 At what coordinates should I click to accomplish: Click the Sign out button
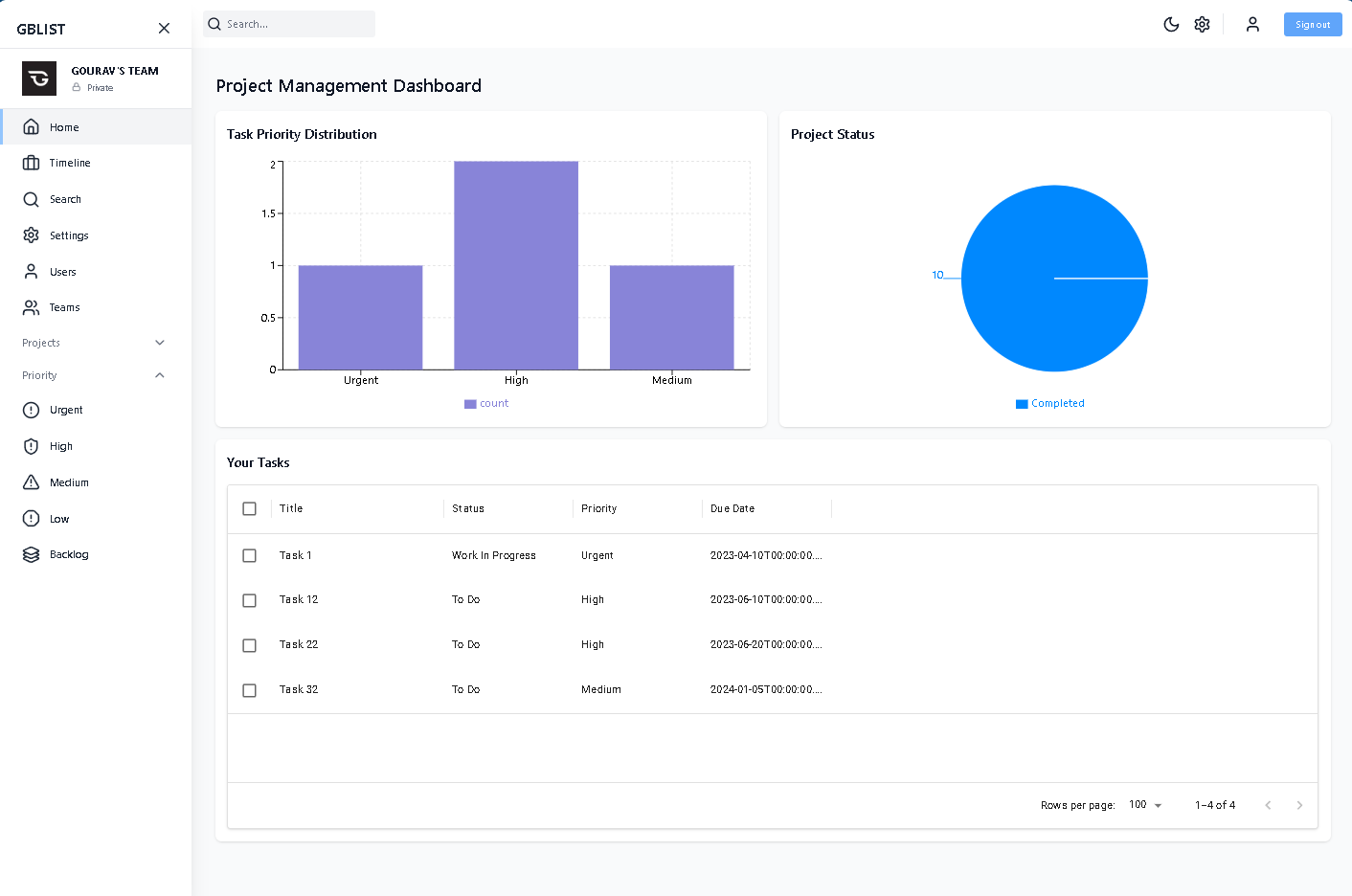pyautogui.click(x=1313, y=25)
